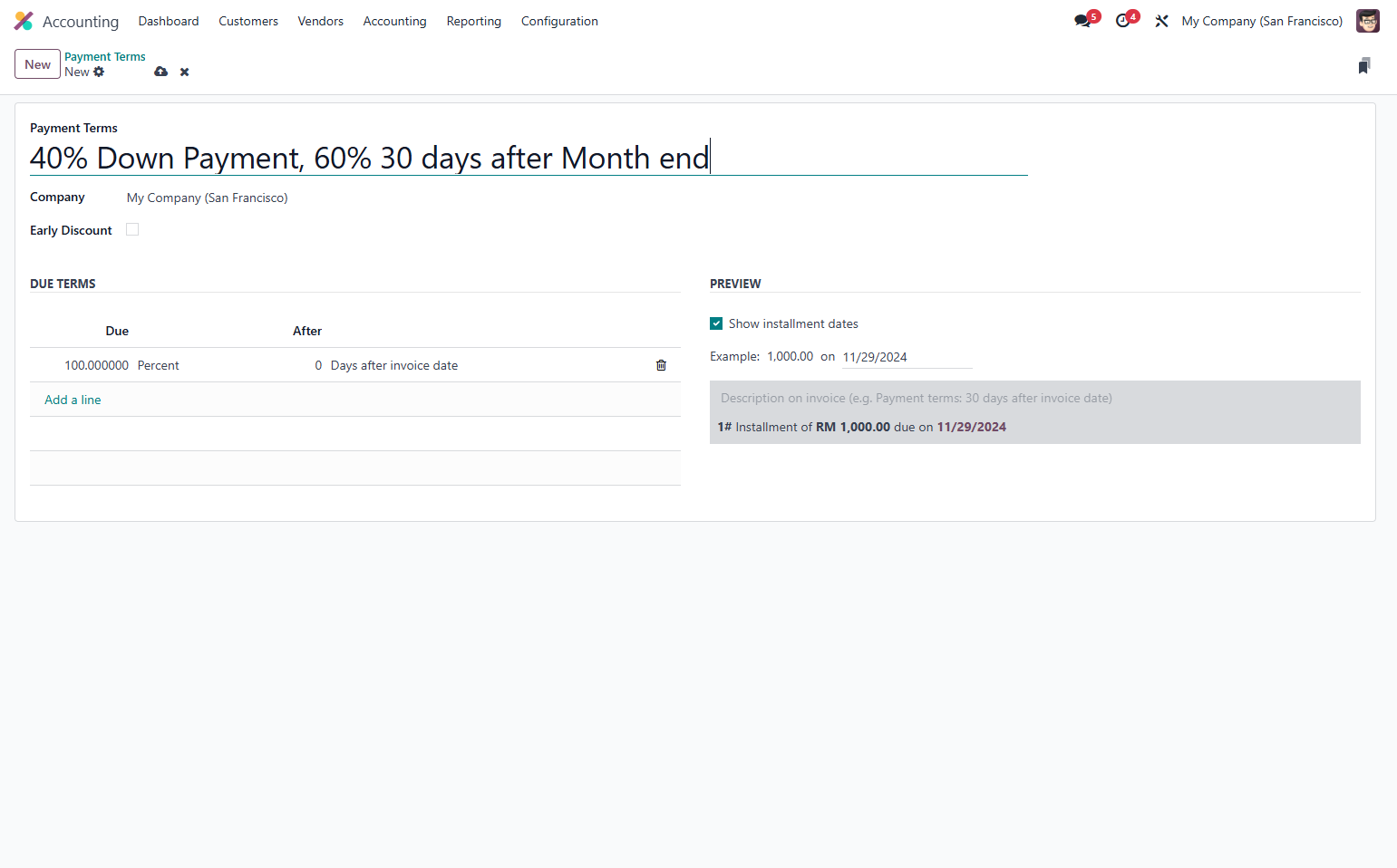Click the gear actions icon beside New

pyautogui.click(x=99, y=72)
